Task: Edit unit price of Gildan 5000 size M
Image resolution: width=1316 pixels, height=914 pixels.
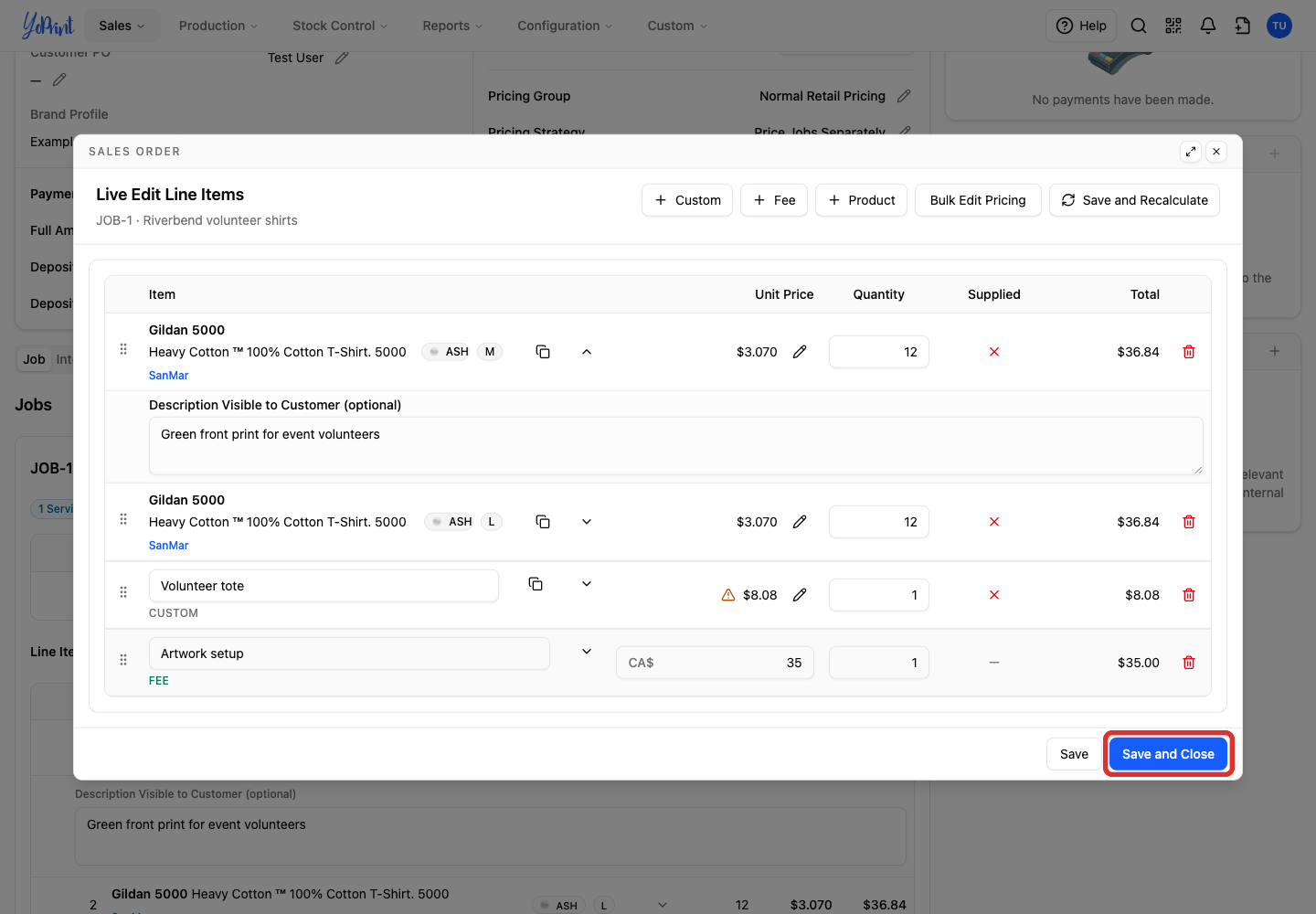Action: [x=800, y=352]
